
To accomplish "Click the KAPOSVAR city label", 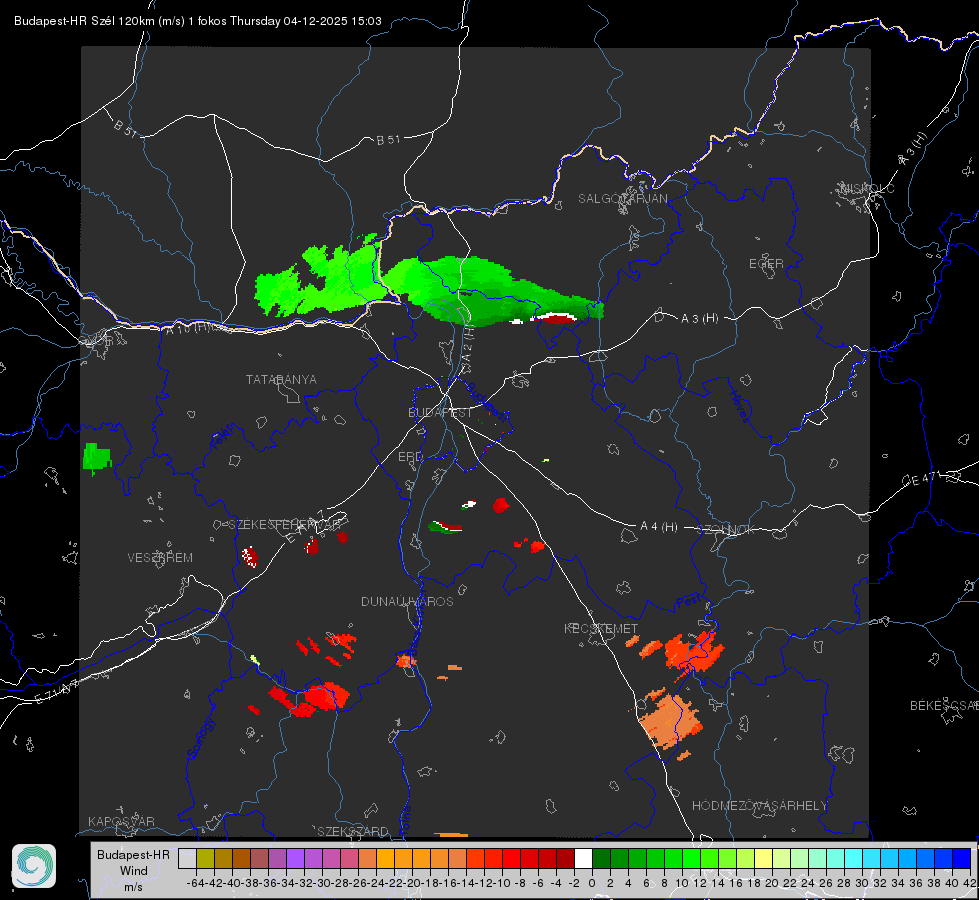I will click(x=121, y=821).
